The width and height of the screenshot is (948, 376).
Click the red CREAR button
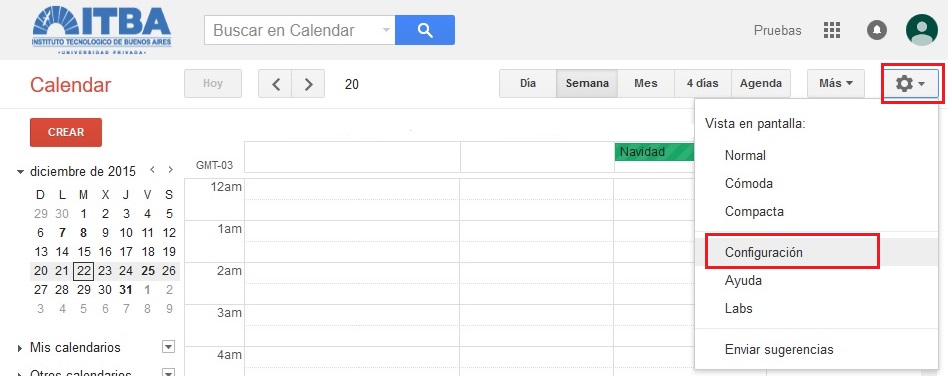point(66,132)
